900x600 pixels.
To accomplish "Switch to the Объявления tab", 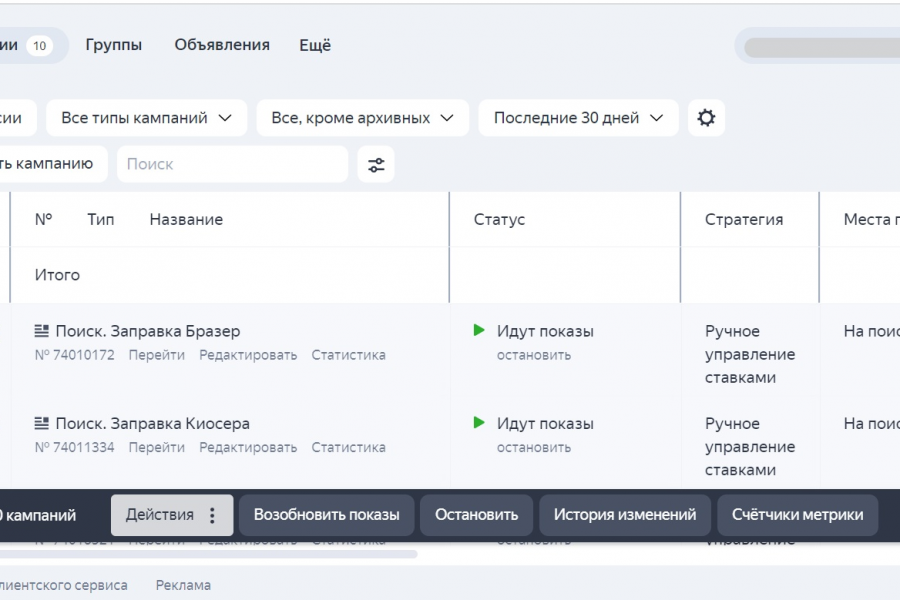I will pos(222,45).
